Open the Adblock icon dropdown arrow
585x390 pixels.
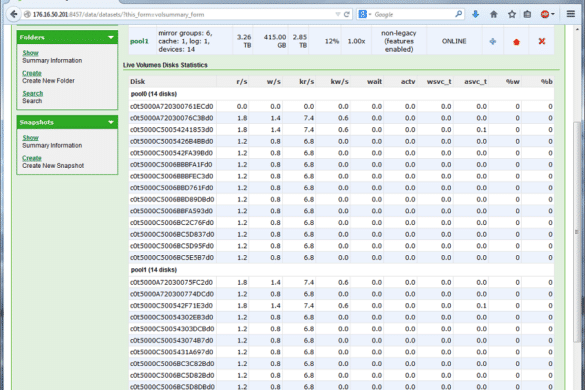tap(553, 14)
